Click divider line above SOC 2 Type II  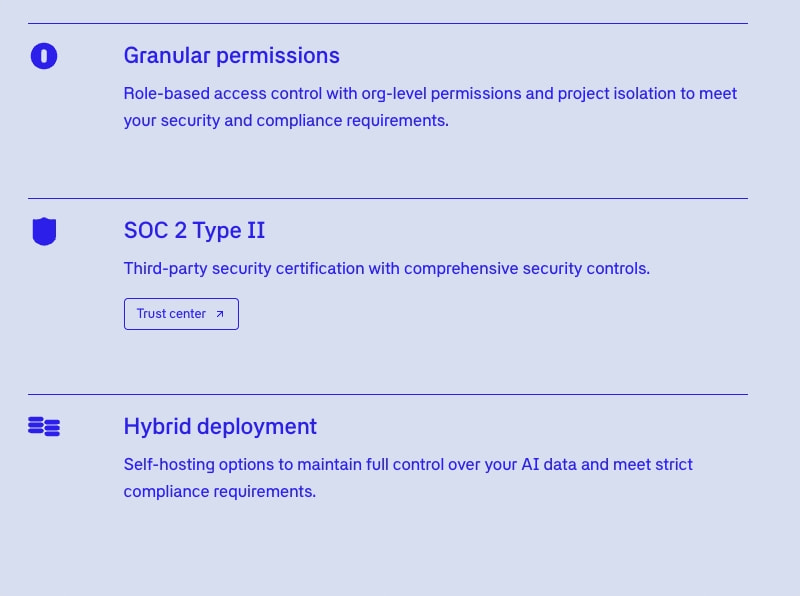pos(388,198)
